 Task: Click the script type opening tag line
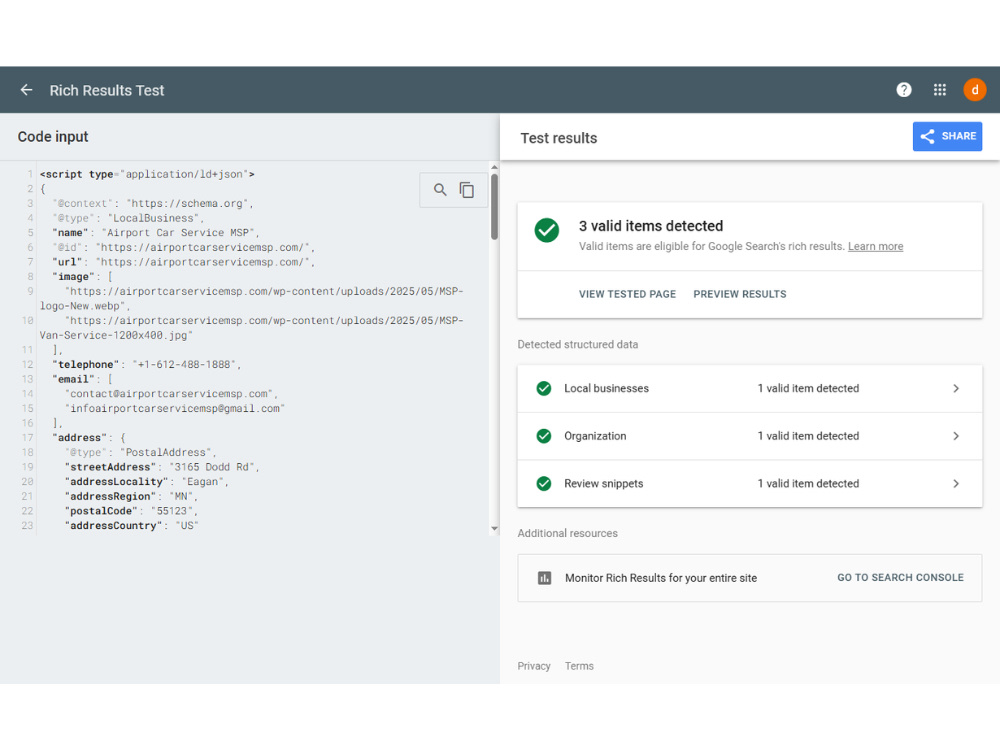click(x=147, y=174)
